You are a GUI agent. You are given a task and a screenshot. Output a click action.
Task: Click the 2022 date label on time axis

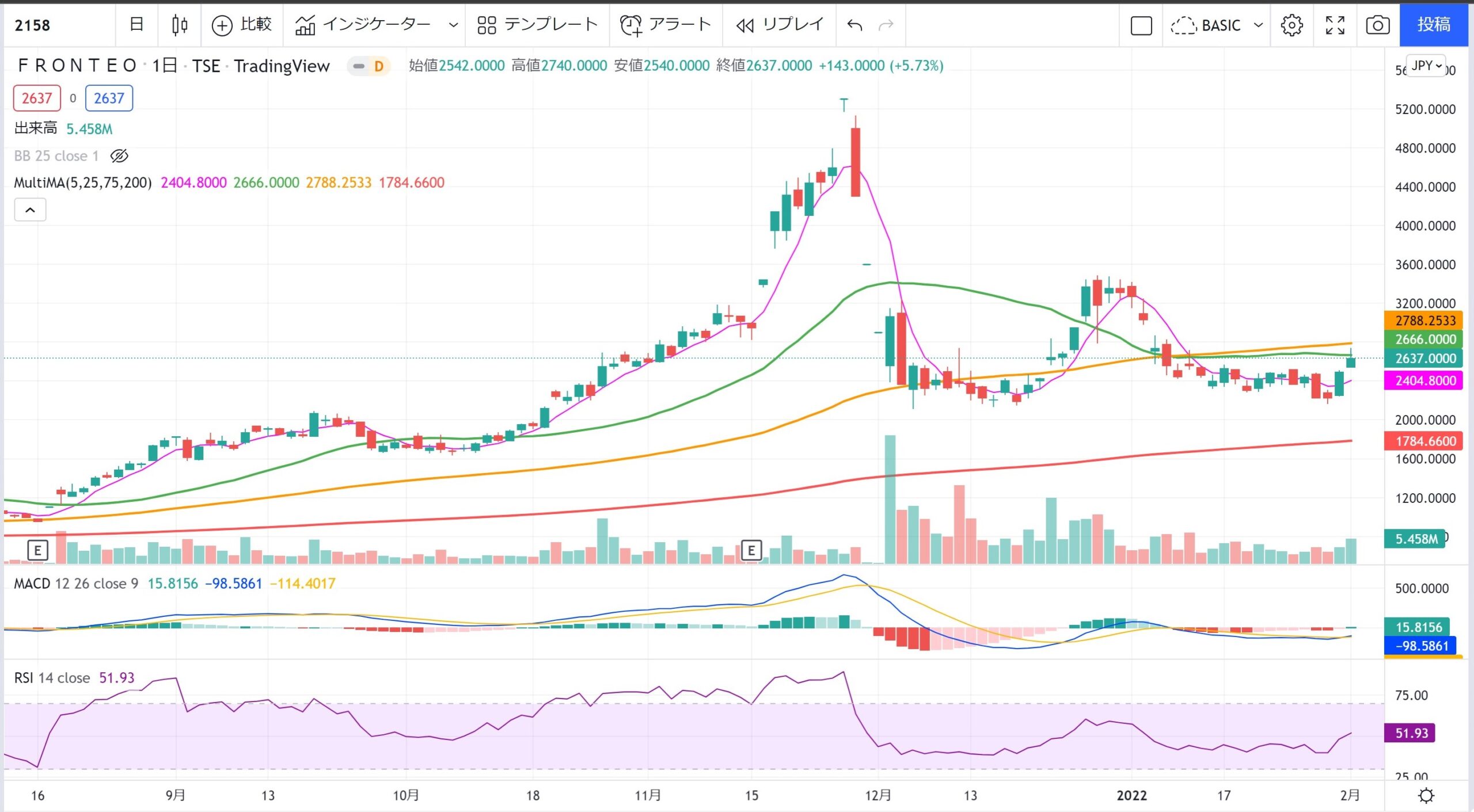click(x=1131, y=796)
